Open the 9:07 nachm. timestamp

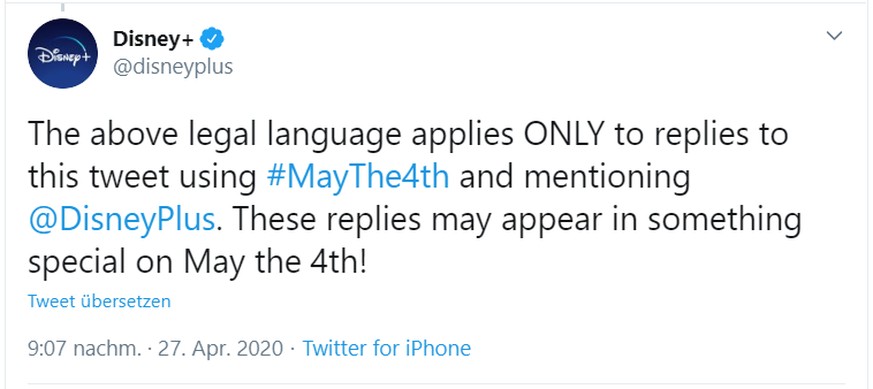tap(84, 348)
